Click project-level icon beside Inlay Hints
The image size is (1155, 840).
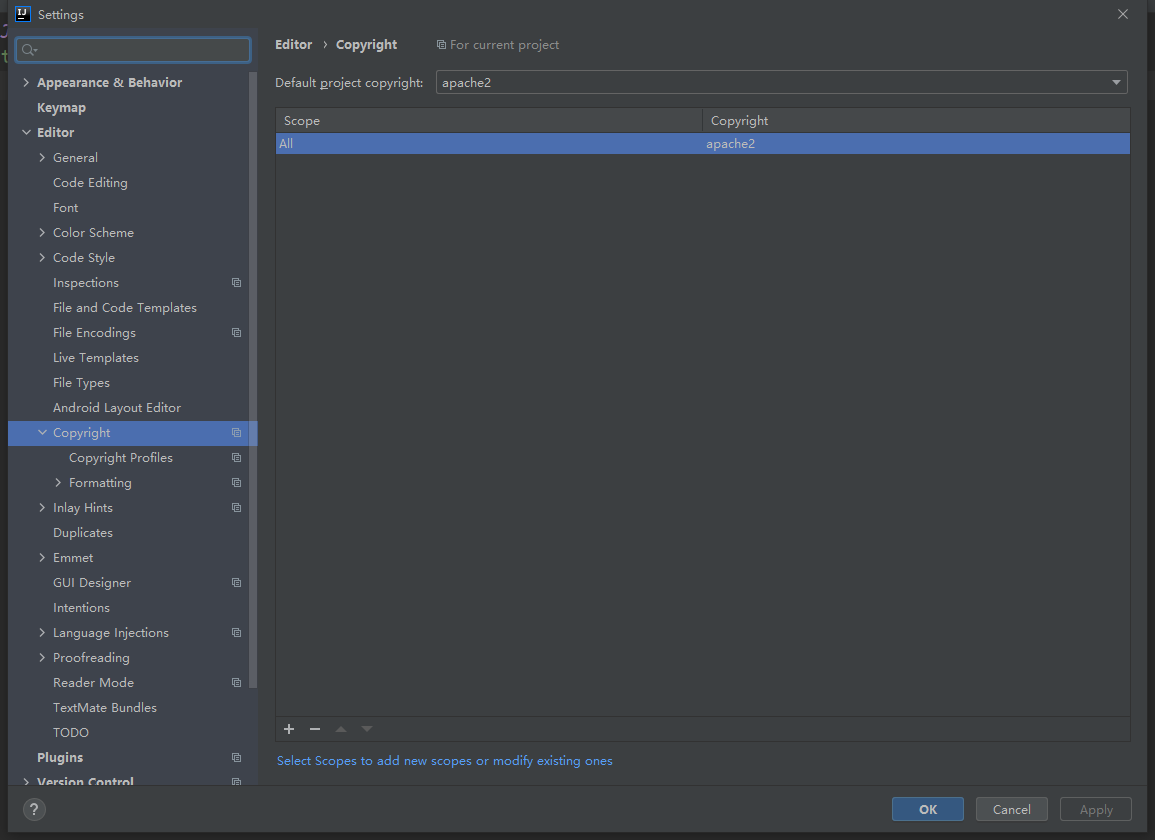(x=236, y=508)
